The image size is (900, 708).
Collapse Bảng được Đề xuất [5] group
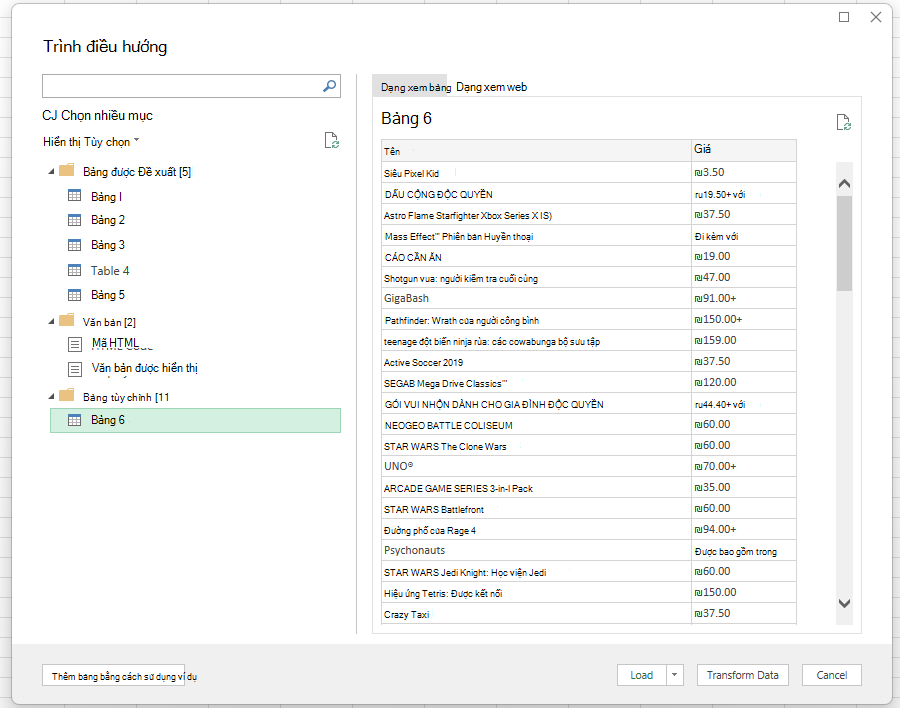click(x=51, y=172)
